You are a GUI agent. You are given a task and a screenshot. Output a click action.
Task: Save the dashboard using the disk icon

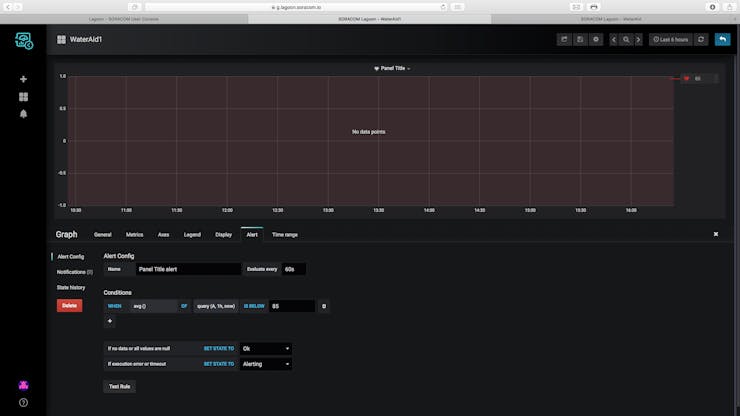(580, 40)
